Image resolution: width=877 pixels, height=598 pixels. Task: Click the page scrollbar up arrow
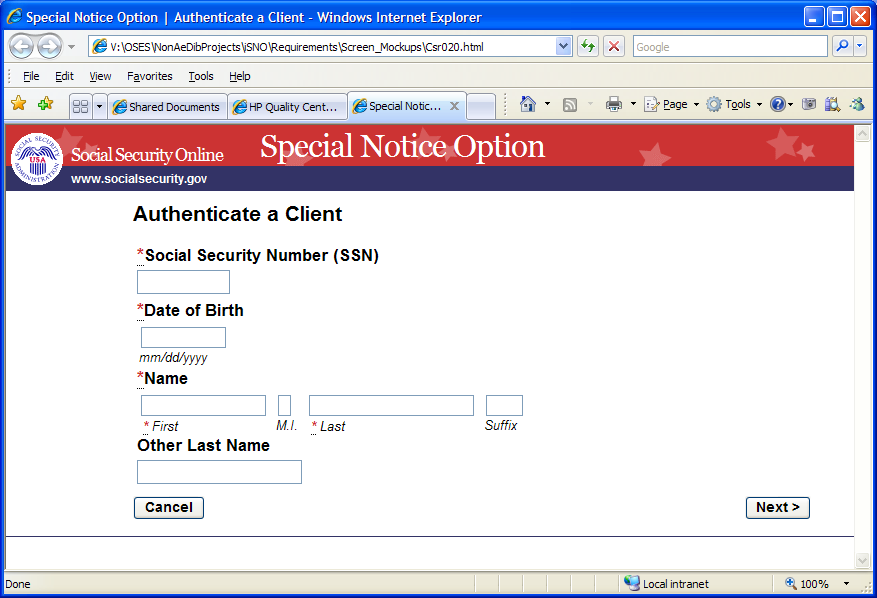coord(862,133)
